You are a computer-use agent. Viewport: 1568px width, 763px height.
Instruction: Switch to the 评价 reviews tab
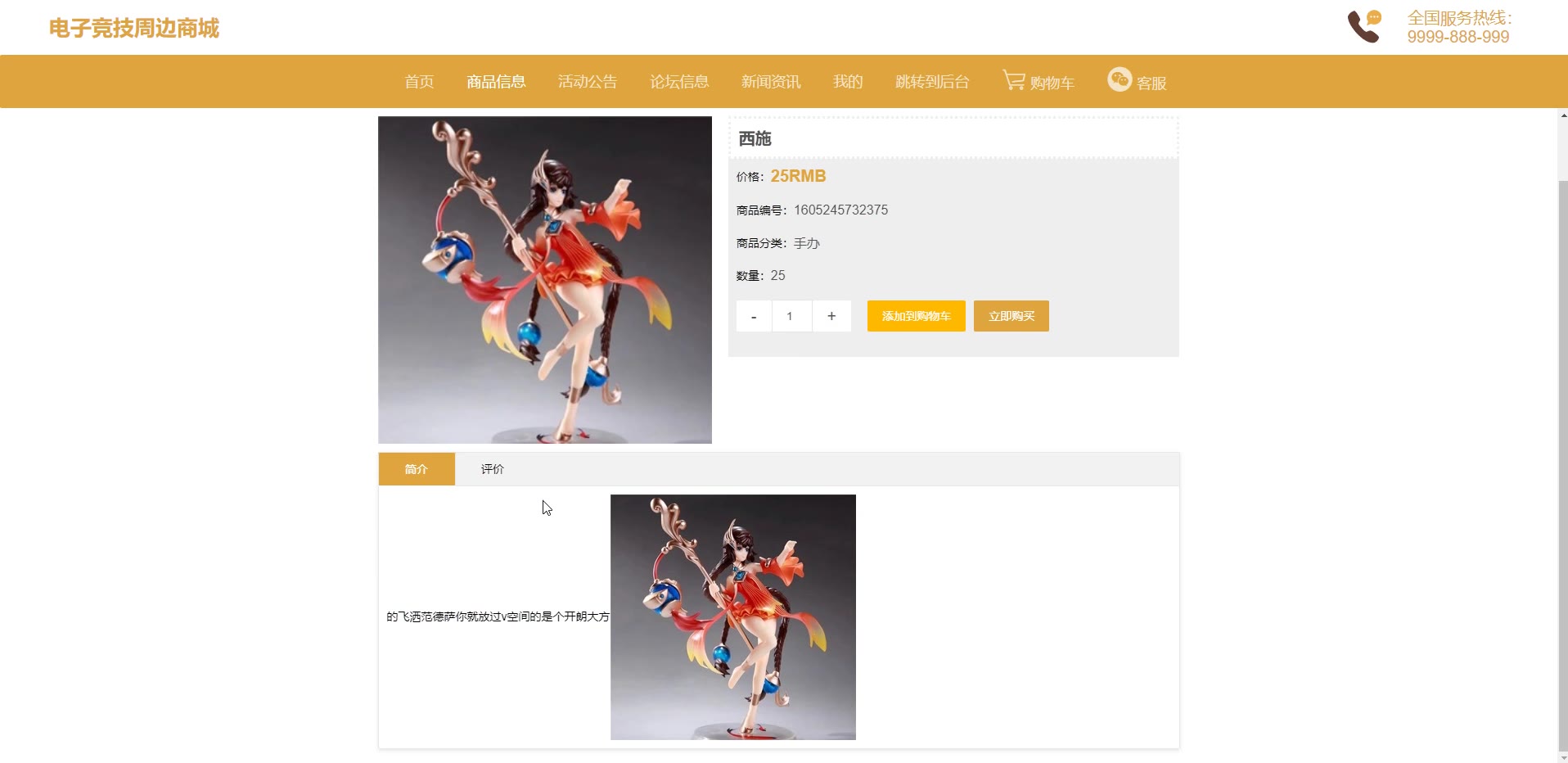coord(493,469)
